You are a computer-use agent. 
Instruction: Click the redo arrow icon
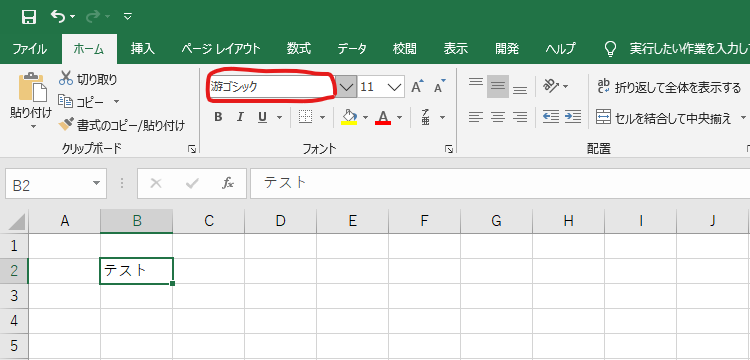click(x=93, y=17)
